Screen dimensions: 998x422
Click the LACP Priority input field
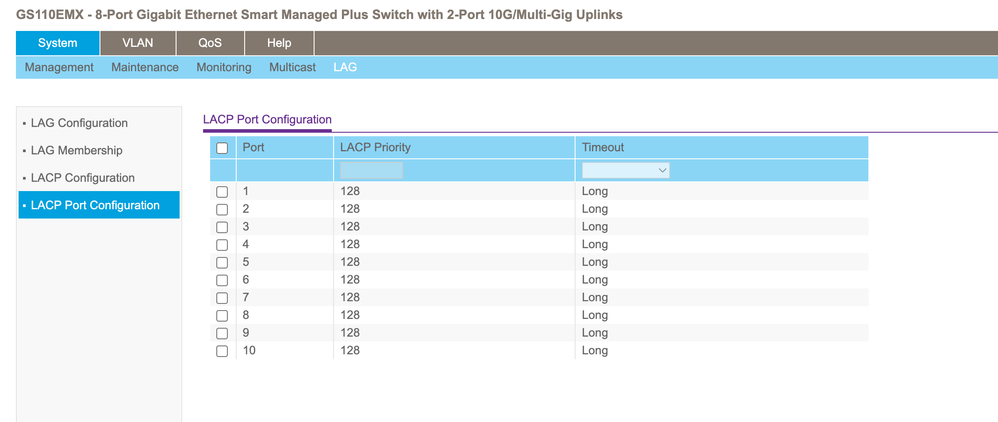[x=371, y=171]
